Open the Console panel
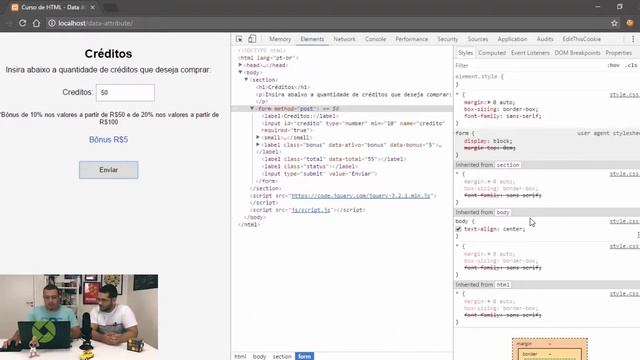 tap(375, 39)
